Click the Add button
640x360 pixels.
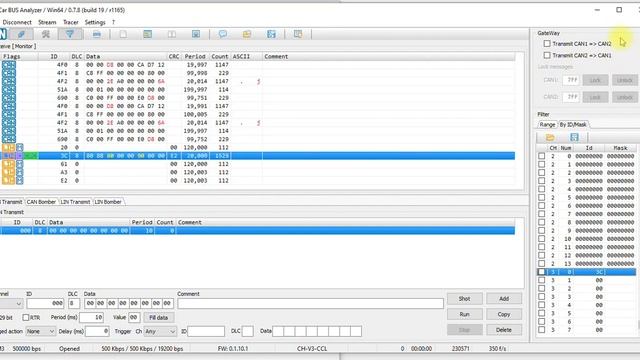(x=504, y=299)
